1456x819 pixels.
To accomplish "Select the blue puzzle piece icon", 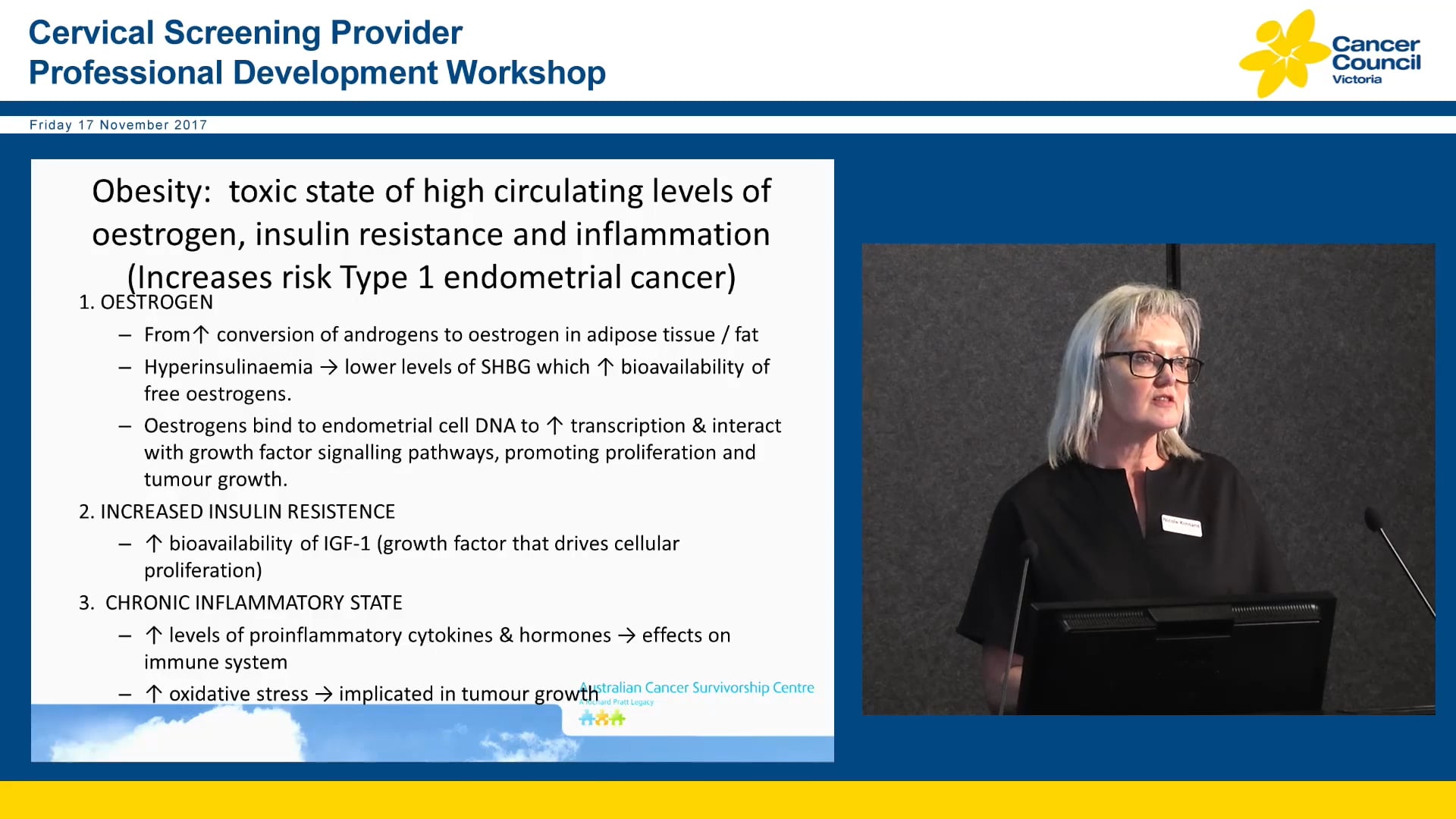I will pyautogui.click(x=588, y=718).
